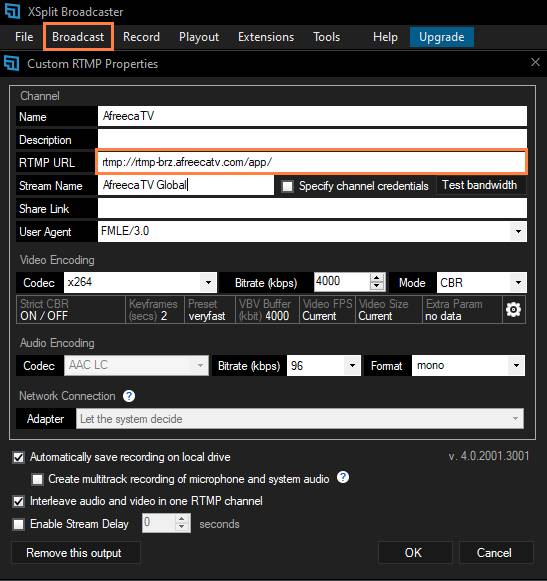The image size is (547, 581).
Task: Toggle Specify channel credentials checkbox
Action: click(x=287, y=186)
